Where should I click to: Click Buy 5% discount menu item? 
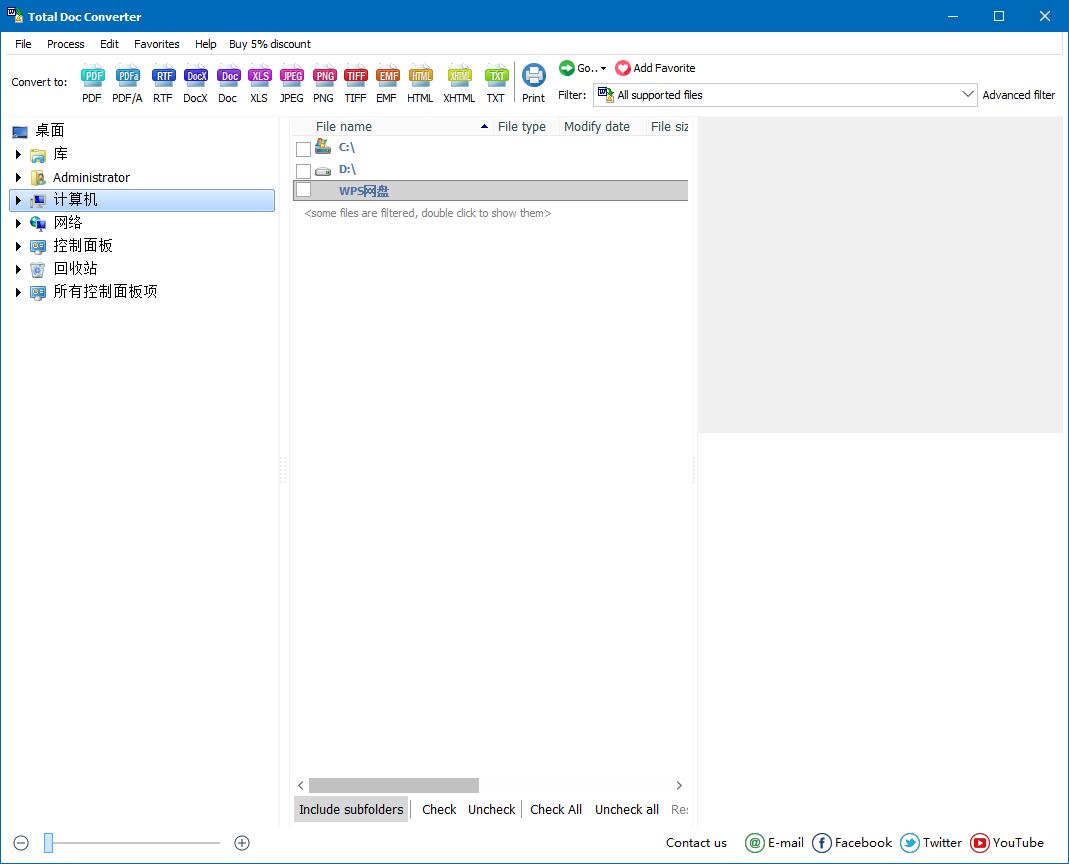[x=270, y=44]
